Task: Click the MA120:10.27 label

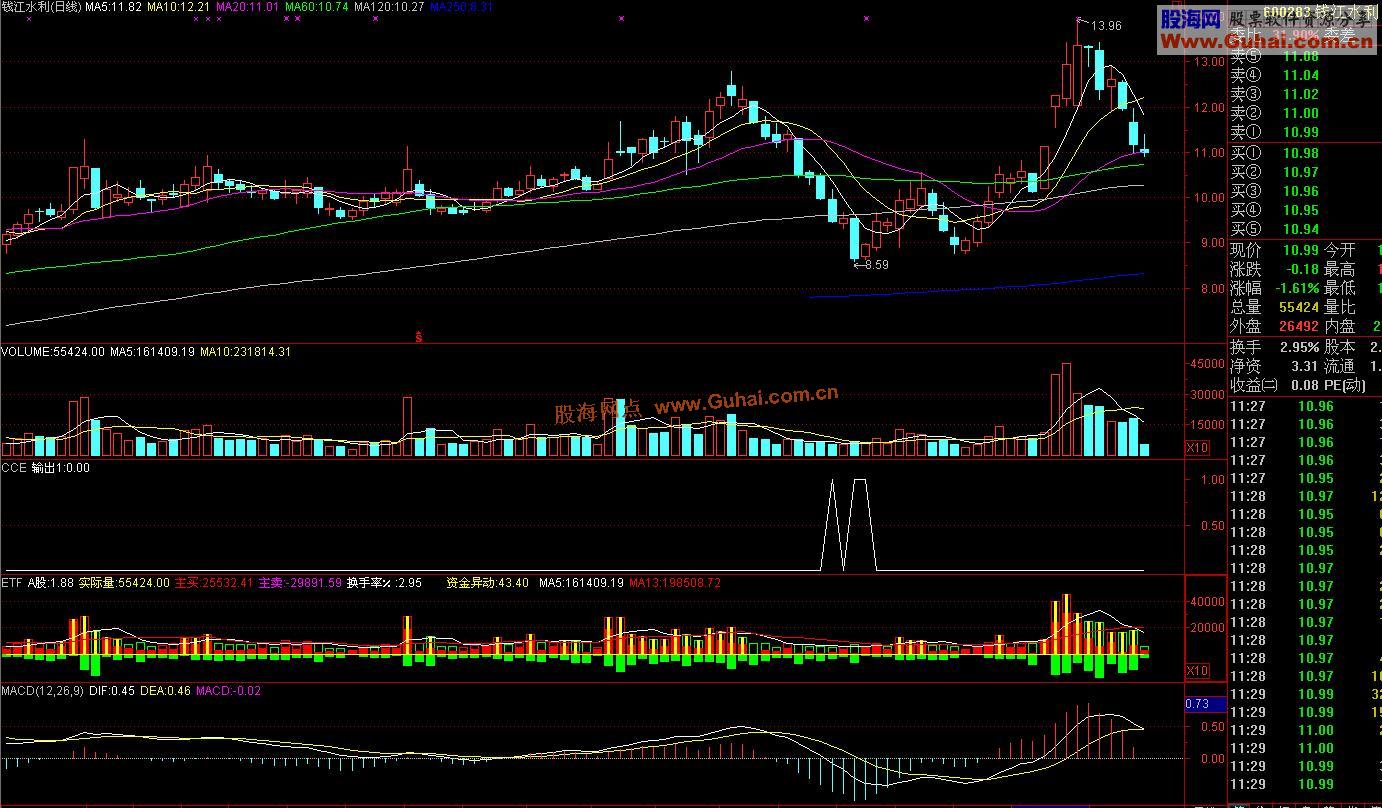Action: [389, 7]
